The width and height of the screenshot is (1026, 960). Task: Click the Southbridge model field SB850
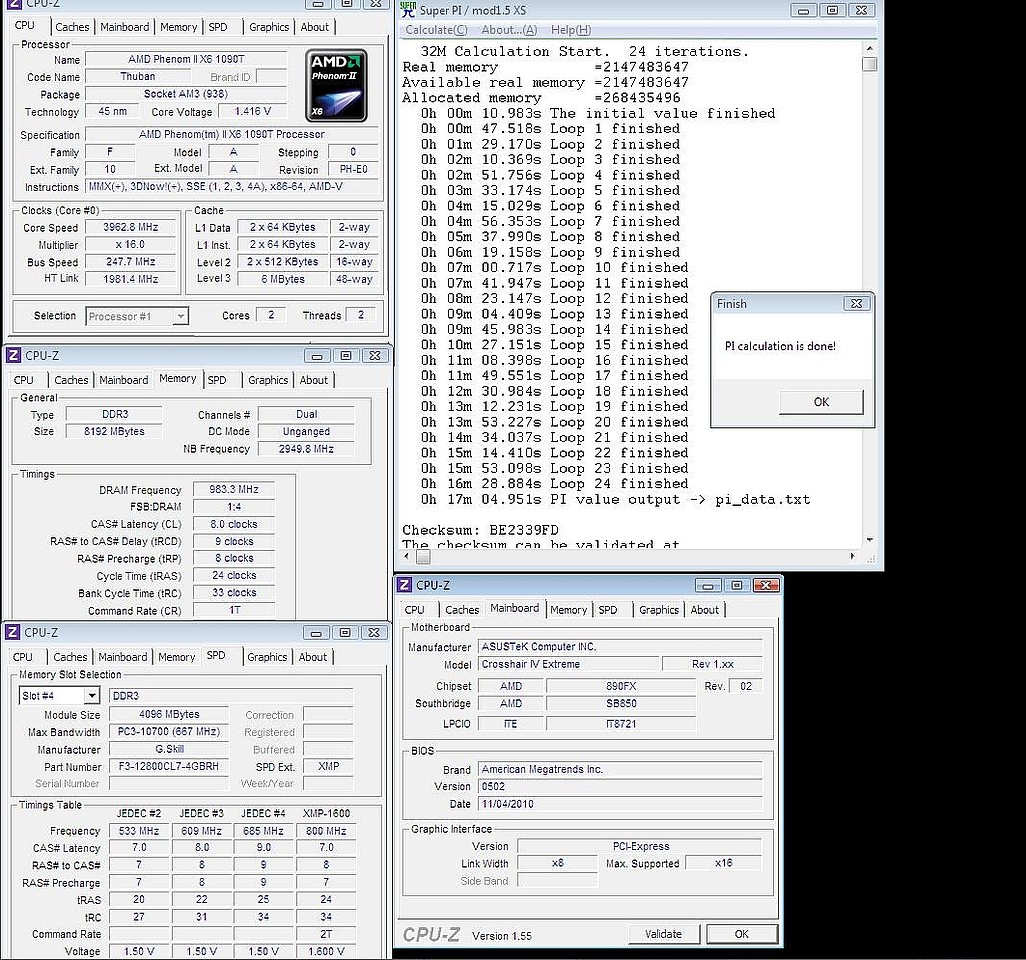(x=621, y=703)
